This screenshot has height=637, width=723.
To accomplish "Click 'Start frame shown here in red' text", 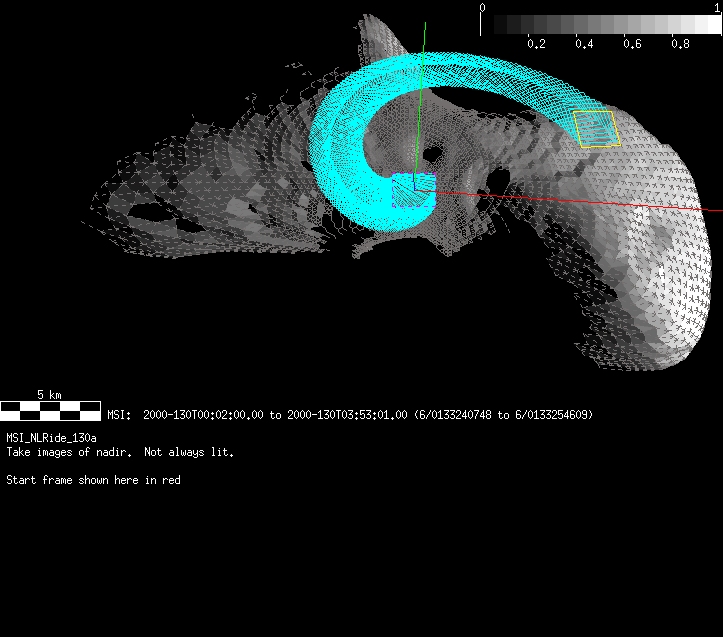I will click(x=94, y=480).
